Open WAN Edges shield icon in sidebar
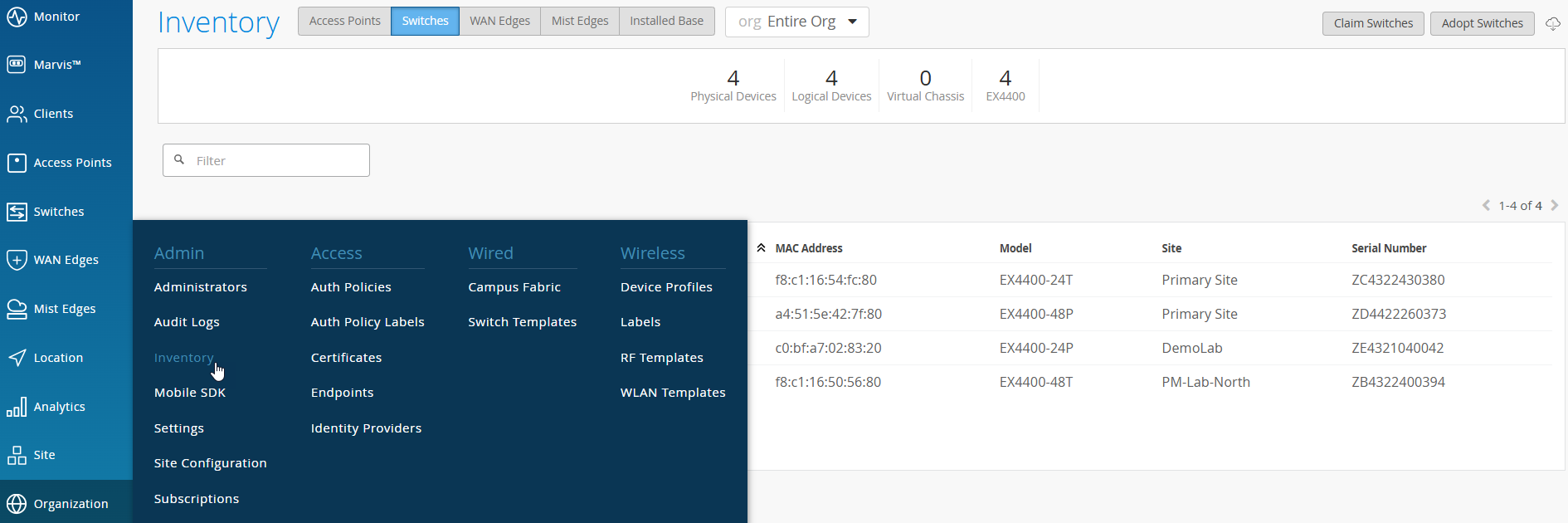 [x=17, y=260]
